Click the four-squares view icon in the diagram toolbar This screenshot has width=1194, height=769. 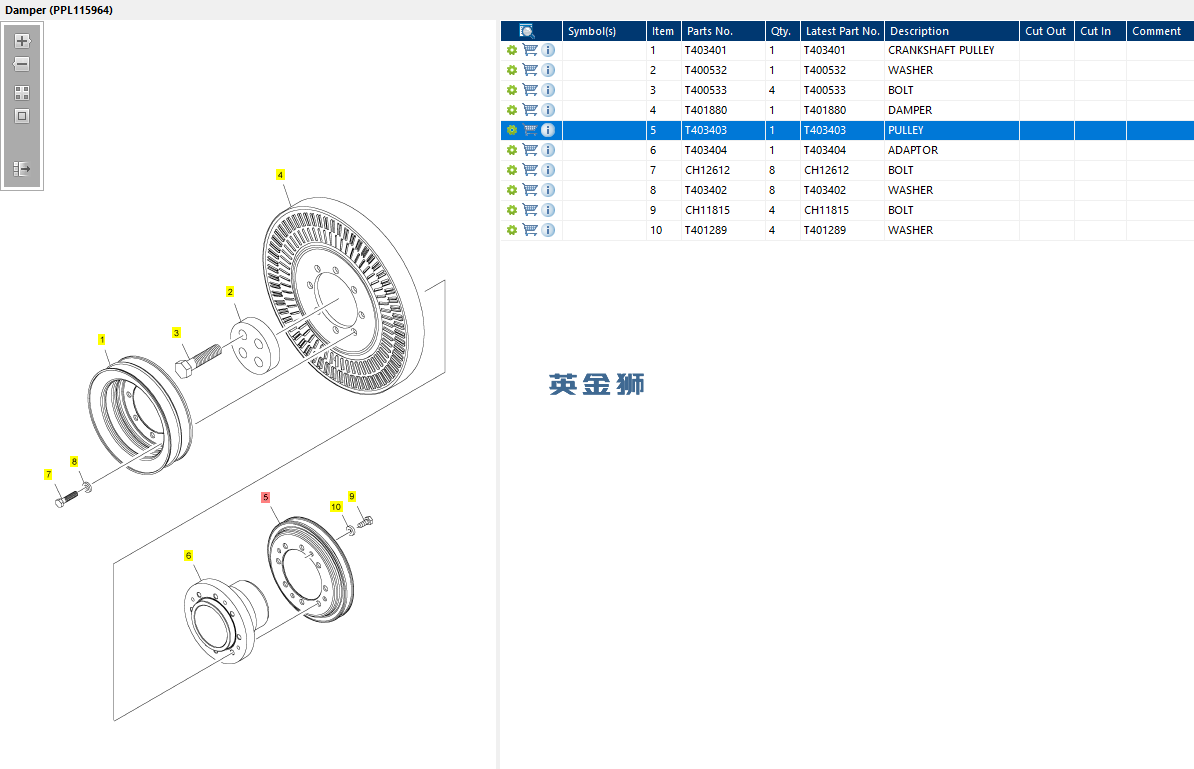pos(22,93)
